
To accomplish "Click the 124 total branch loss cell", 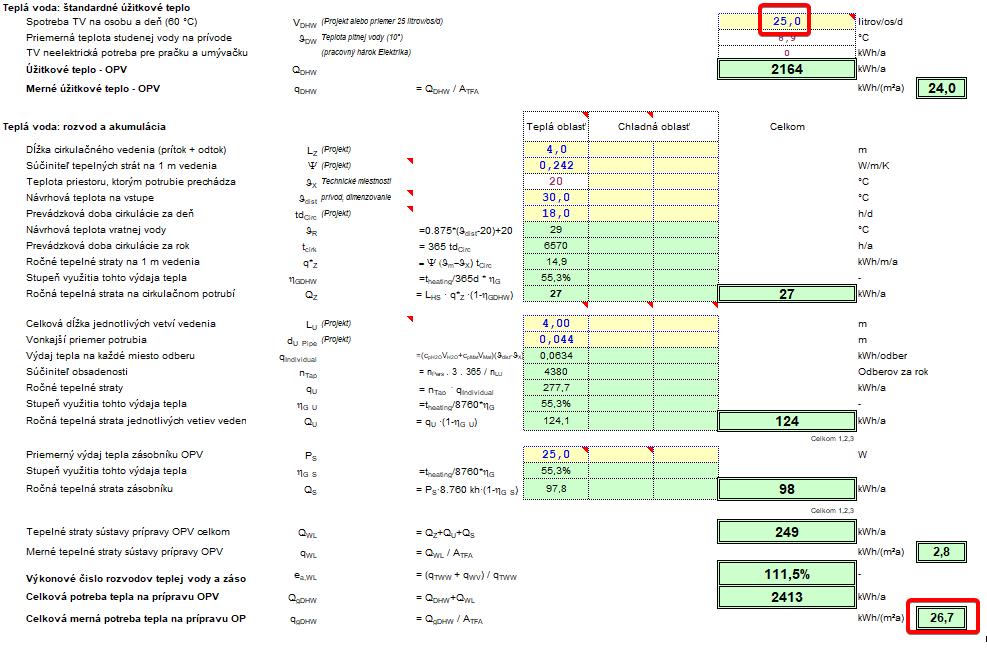I will [x=785, y=422].
